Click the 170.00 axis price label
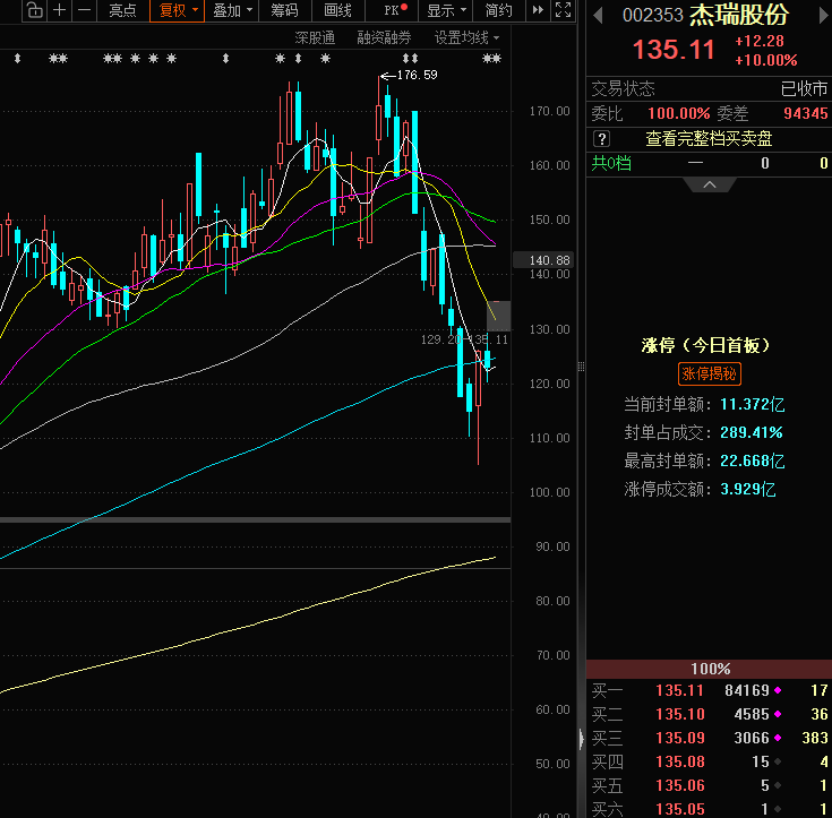Image resolution: width=832 pixels, height=818 pixels. (549, 111)
